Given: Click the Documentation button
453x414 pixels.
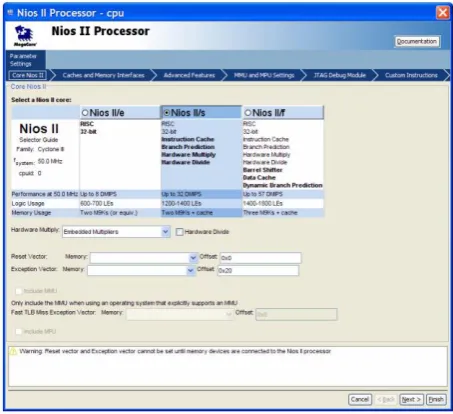Looking at the screenshot, I should tap(417, 42).
